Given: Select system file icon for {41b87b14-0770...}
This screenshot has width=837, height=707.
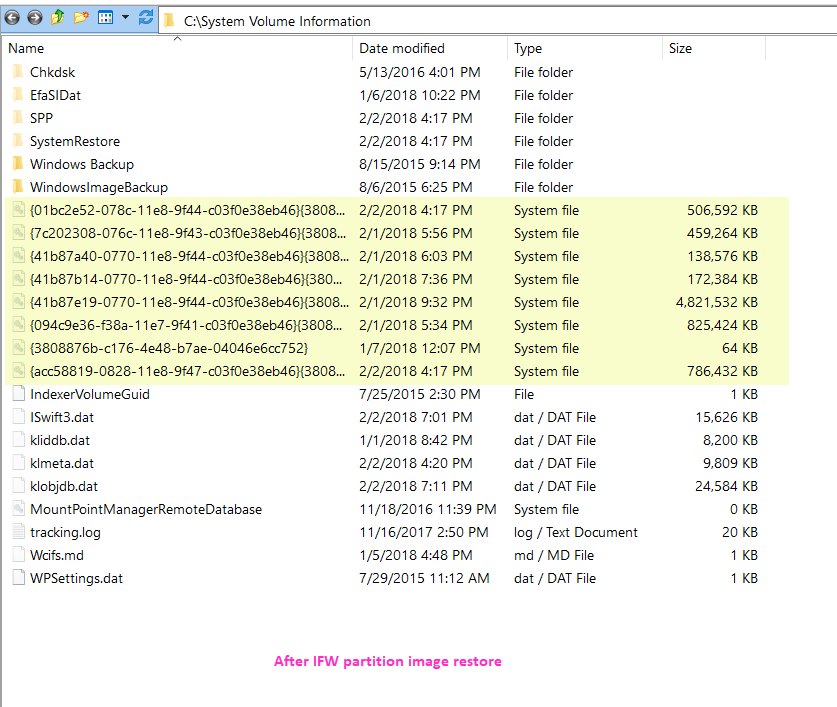Looking at the screenshot, I should 18,278.
